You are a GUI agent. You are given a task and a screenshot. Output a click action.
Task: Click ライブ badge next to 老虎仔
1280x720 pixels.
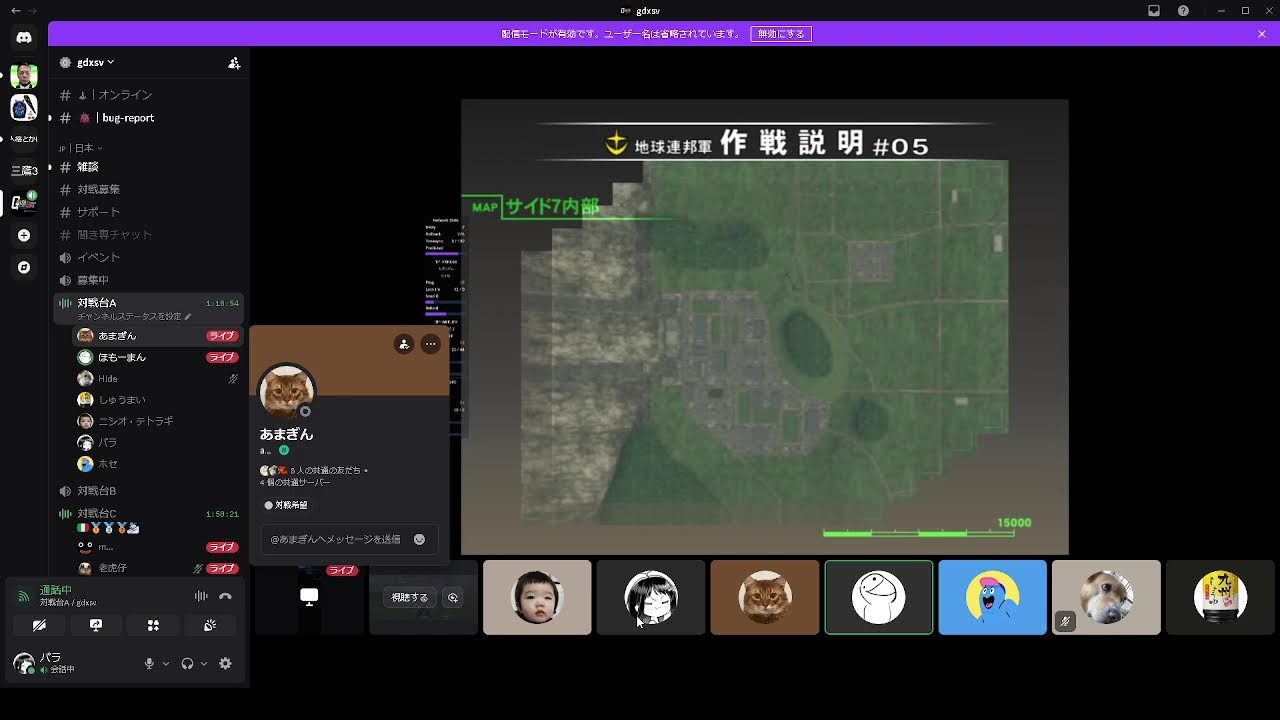coord(222,568)
